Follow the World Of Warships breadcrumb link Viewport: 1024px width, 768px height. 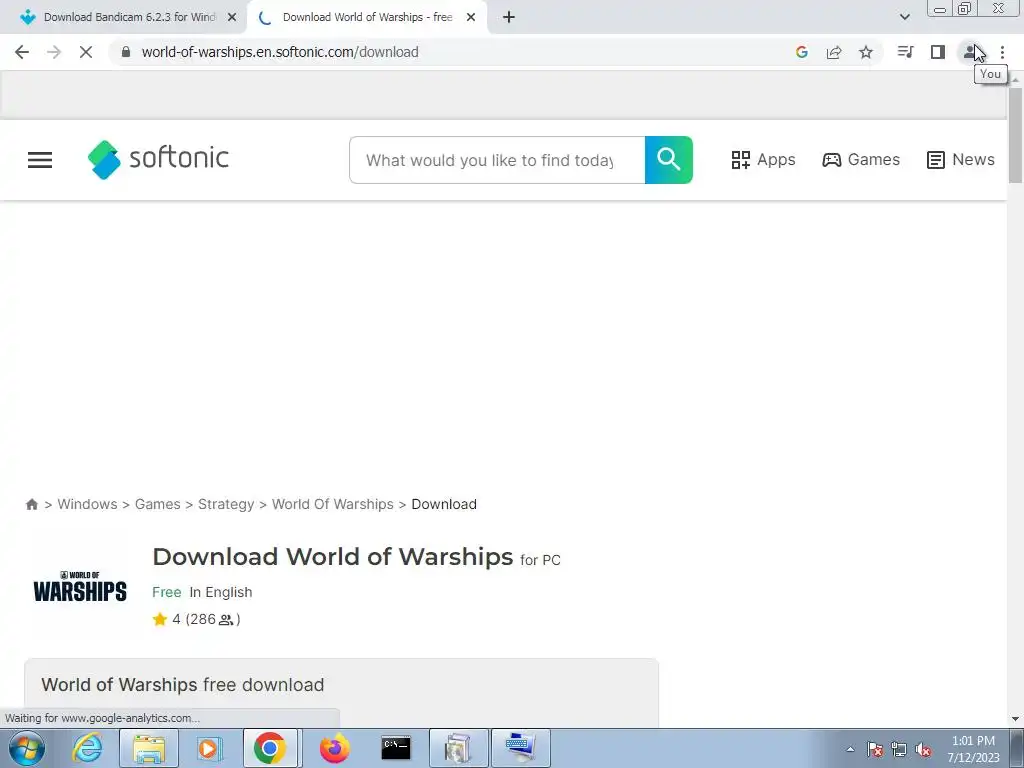332,504
